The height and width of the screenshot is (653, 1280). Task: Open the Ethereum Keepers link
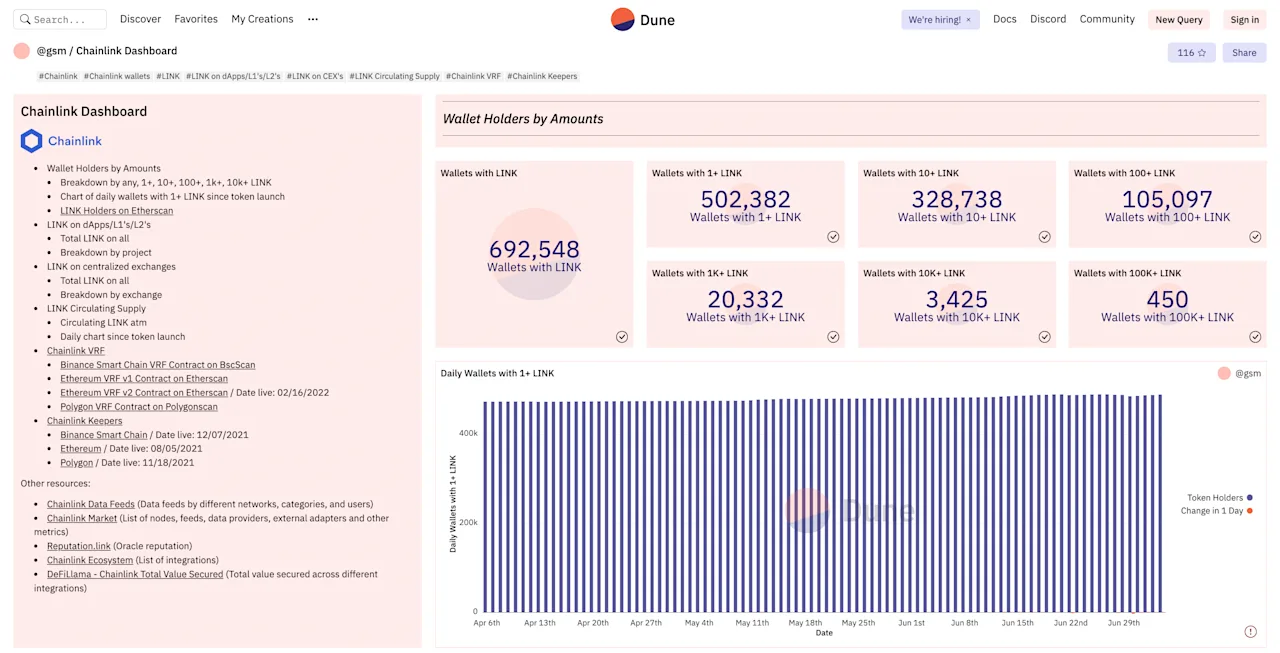tap(80, 449)
